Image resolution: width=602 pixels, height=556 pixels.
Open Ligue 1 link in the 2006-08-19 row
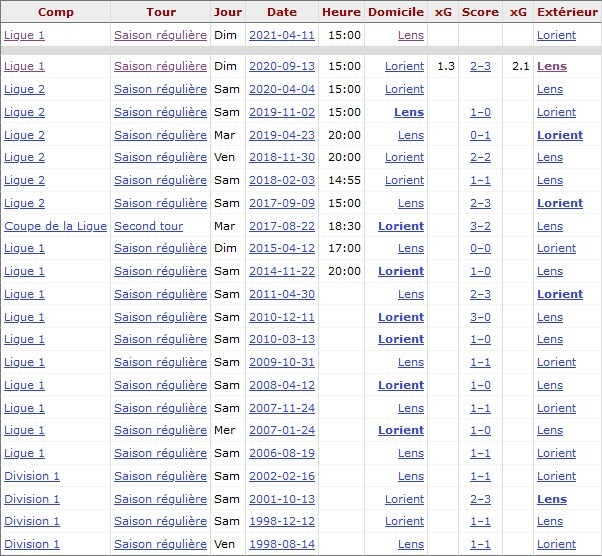(24, 453)
